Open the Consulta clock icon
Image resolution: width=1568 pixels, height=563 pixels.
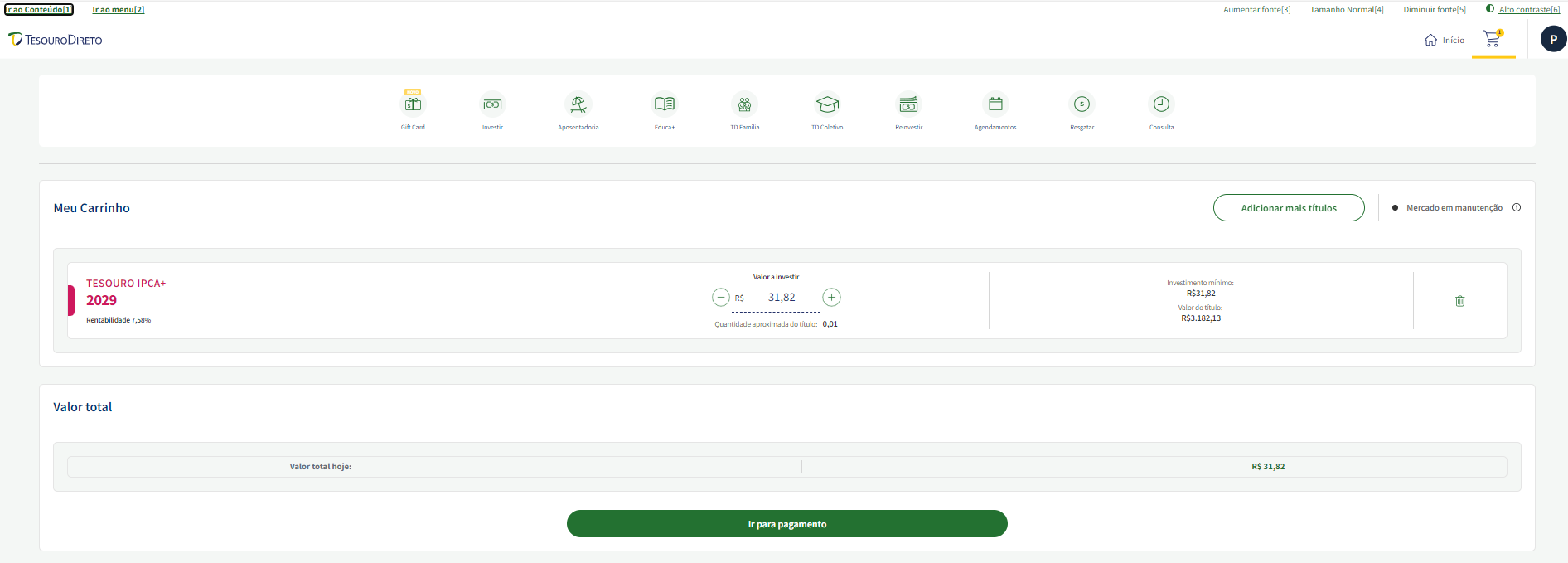(x=1161, y=104)
